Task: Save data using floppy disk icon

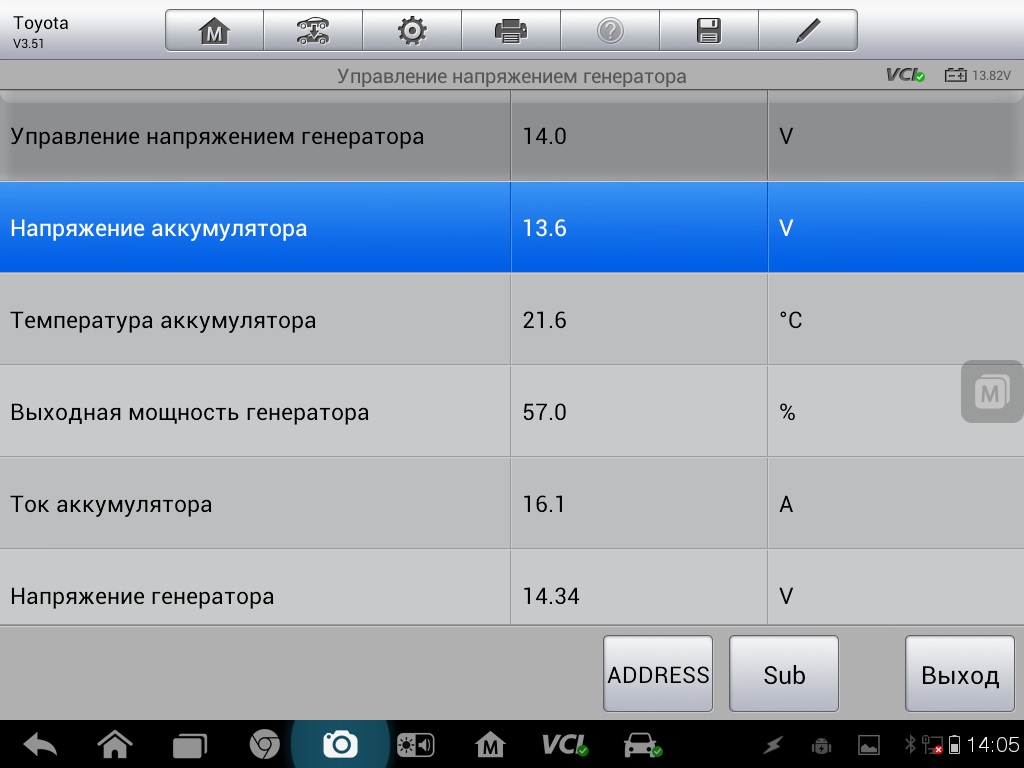Action: 708,31
